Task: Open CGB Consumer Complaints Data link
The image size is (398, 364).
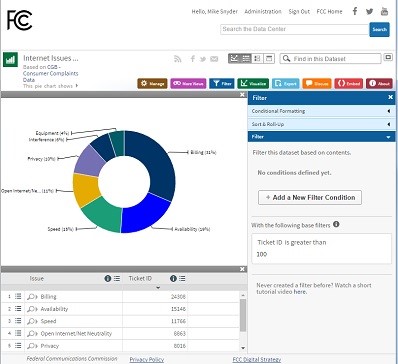Action: (51, 73)
